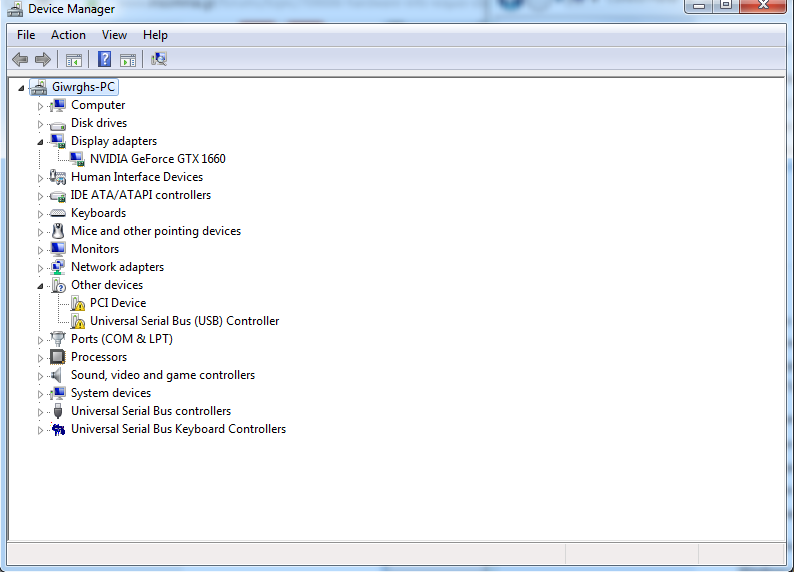Viewport: 794px width, 572px height.
Task: Click the mouse icon for pointing devices
Action: click(x=58, y=231)
